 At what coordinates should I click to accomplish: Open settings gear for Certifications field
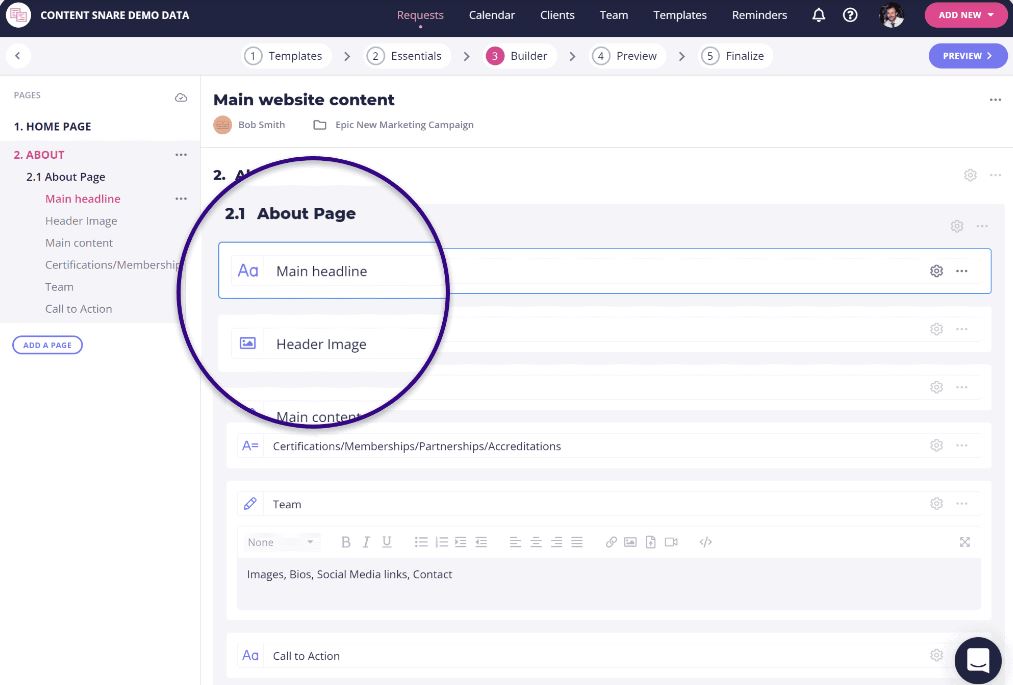[x=936, y=446]
